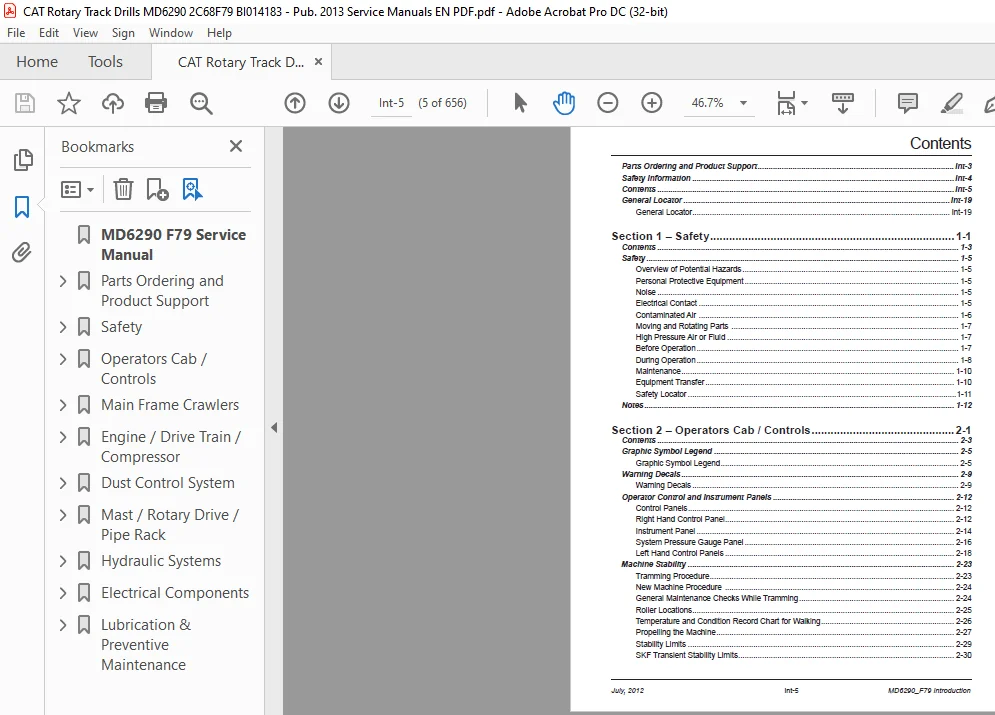Open bookmark options dropdown menu
Image resolution: width=995 pixels, height=715 pixels.
[77, 189]
